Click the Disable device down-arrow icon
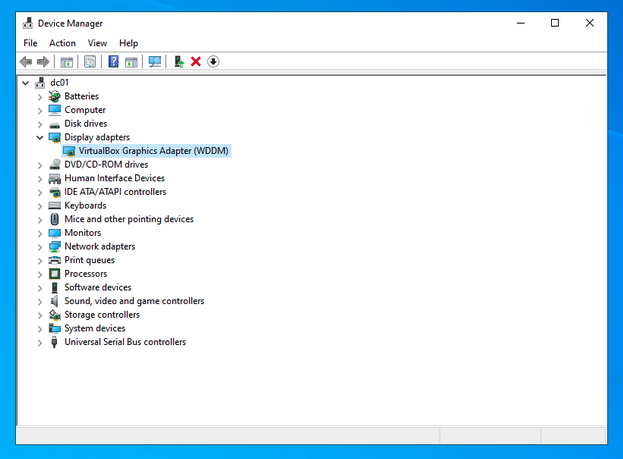 coord(213,62)
